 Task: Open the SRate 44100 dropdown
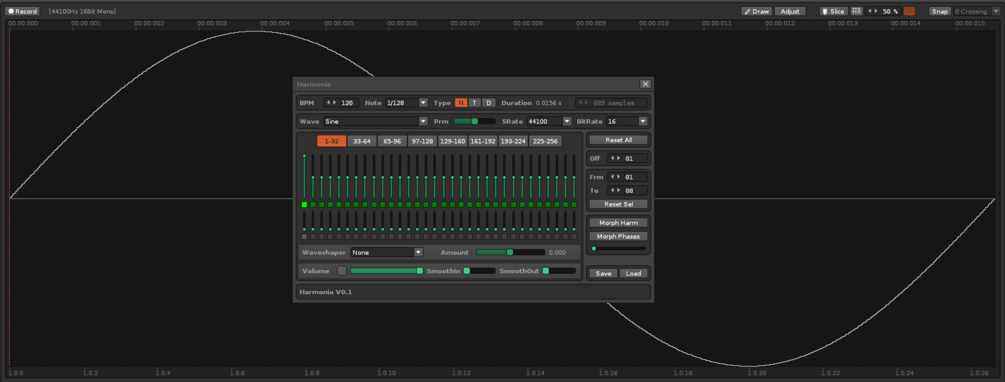549,121
